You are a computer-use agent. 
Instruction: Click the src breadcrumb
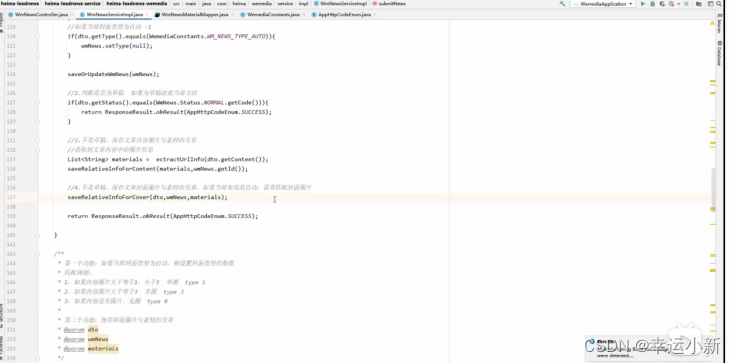(x=176, y=4)
